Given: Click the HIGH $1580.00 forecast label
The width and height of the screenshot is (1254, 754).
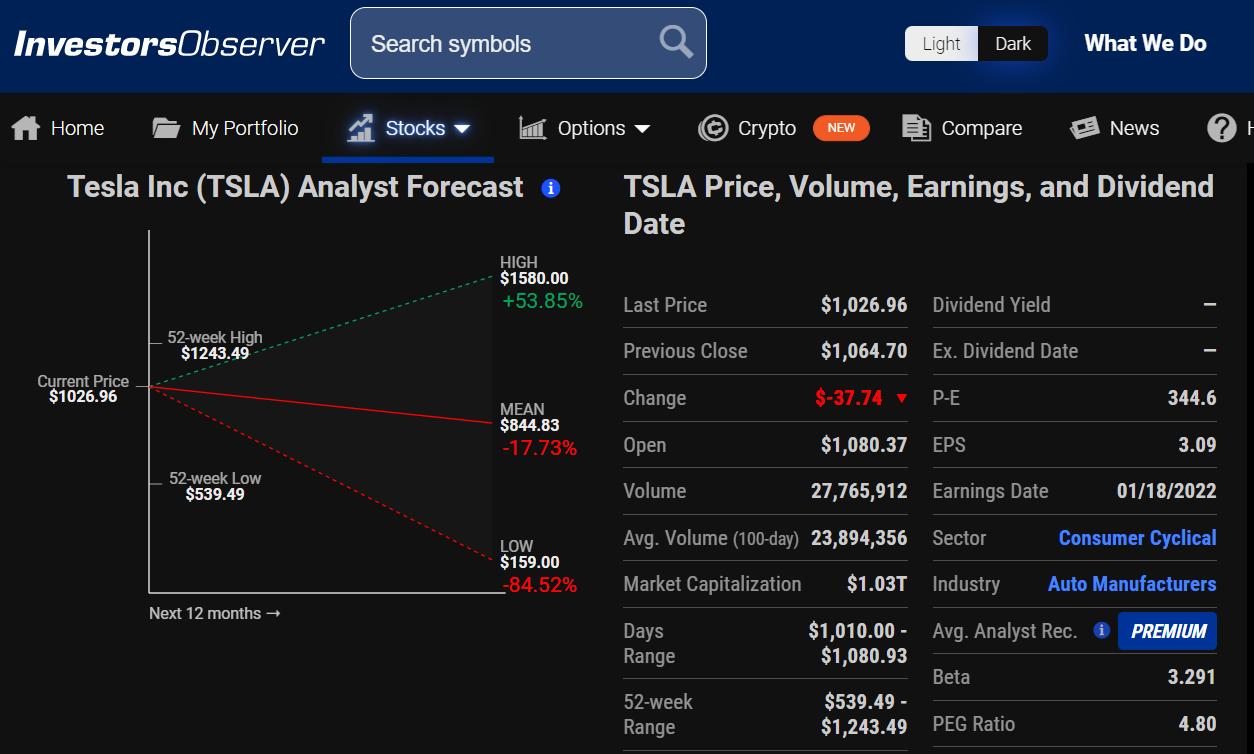Looking at the screenshot, I should coord(534,271).
